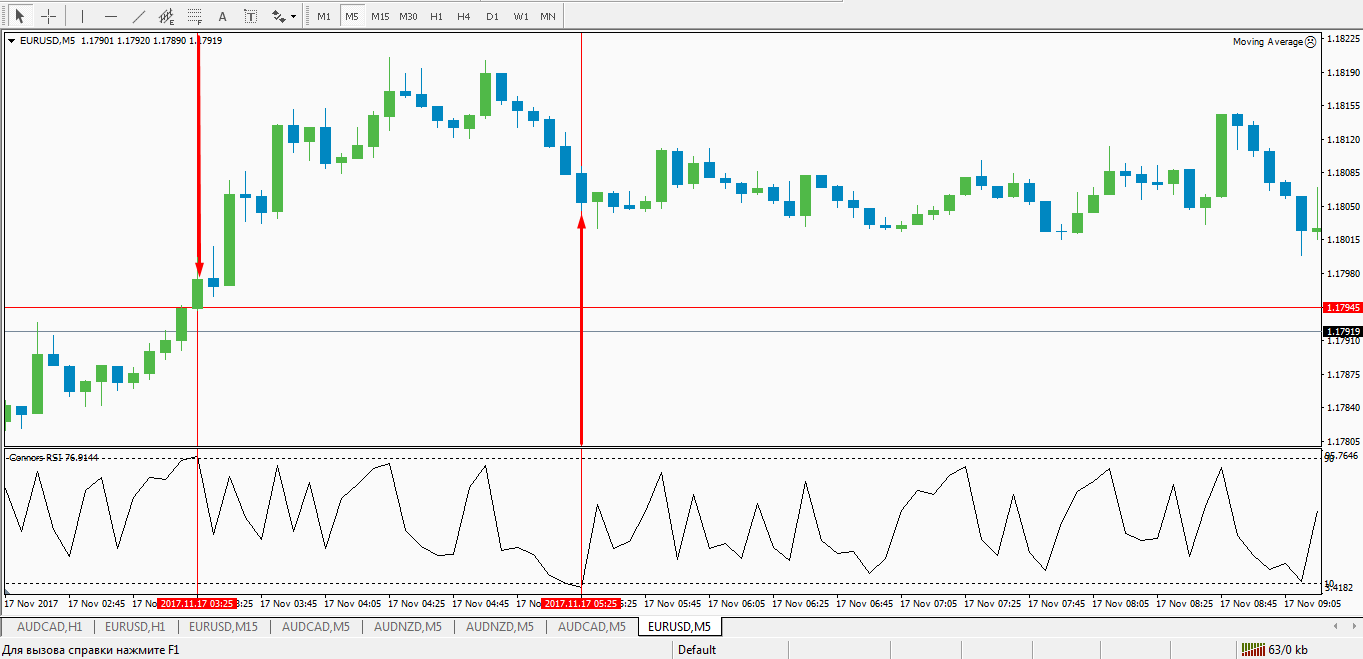Viewport: 1363px width, 659px height.
Task: Click the 17 Nov 09:05 time scale label
Action: point(1313,604)
